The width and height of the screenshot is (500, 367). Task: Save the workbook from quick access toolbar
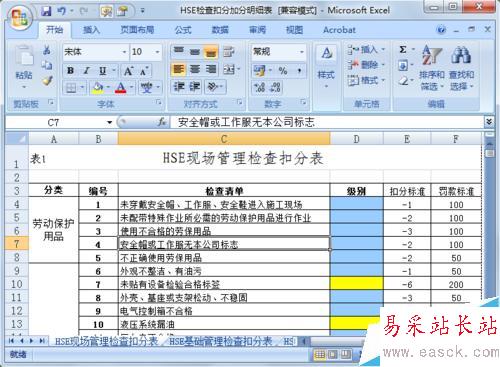pyautogui.click(x=46, y=11)
